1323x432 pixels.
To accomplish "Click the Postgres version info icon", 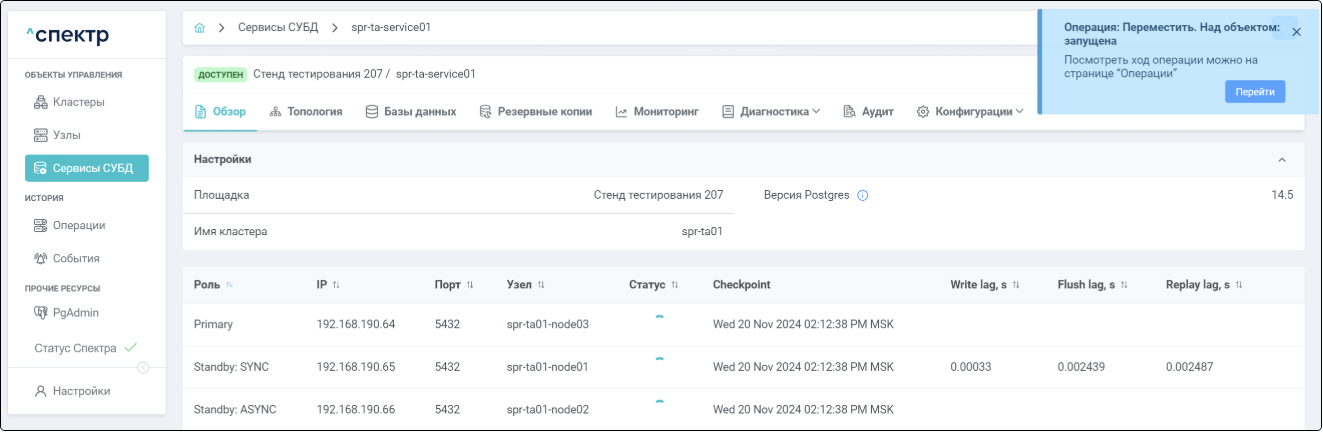I will pyautogui.click(x=863, y=196).
